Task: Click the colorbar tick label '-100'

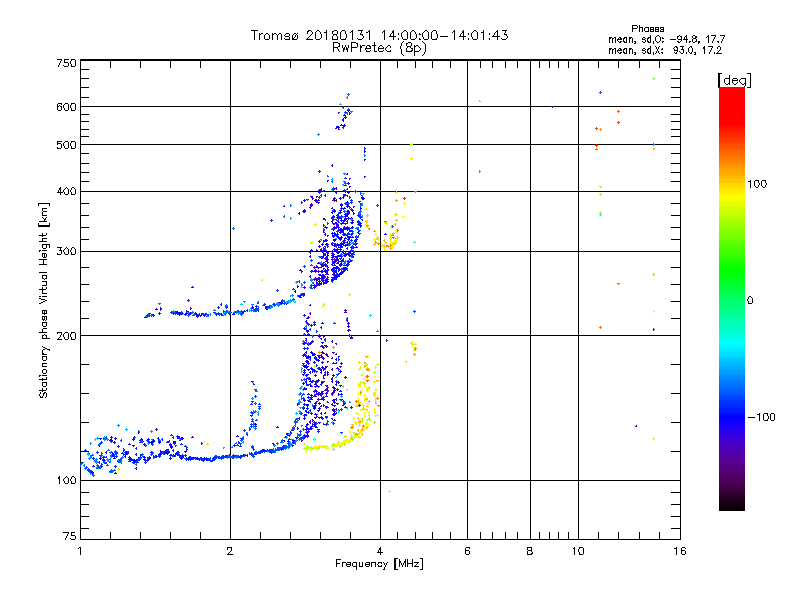Action: 761,417
